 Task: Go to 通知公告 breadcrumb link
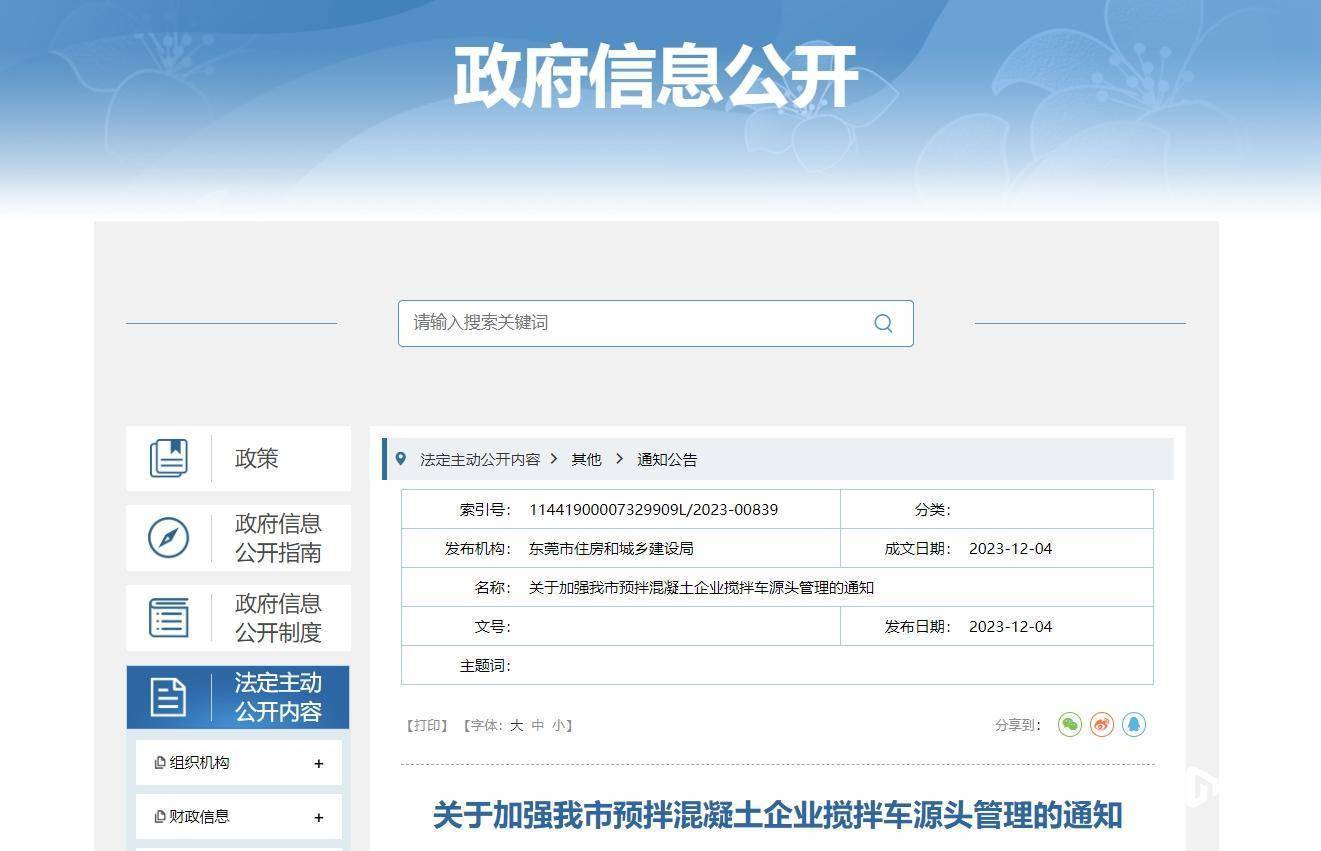coord(667,459)
